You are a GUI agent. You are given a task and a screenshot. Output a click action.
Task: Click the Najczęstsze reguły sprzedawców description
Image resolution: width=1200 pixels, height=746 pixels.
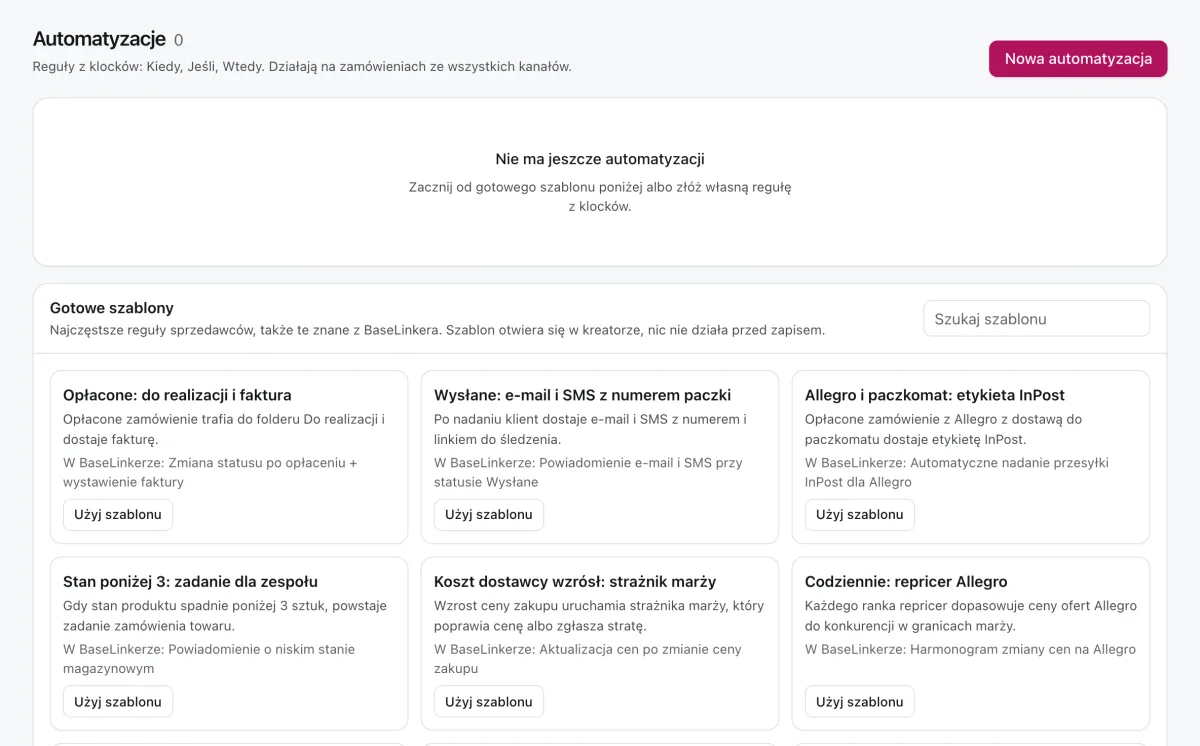coord(437,330)
